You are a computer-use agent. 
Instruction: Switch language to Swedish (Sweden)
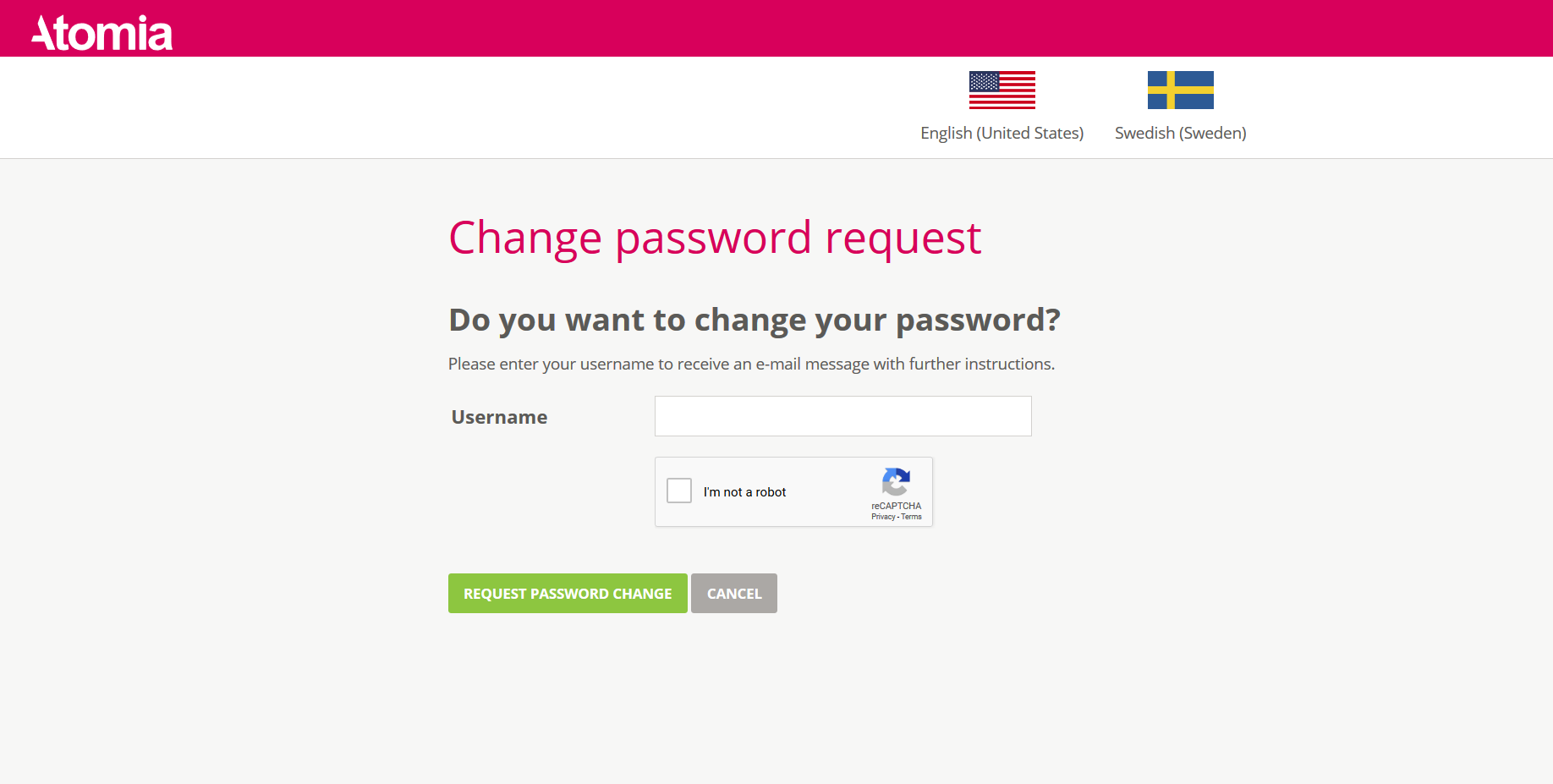tap(1179, 133)
